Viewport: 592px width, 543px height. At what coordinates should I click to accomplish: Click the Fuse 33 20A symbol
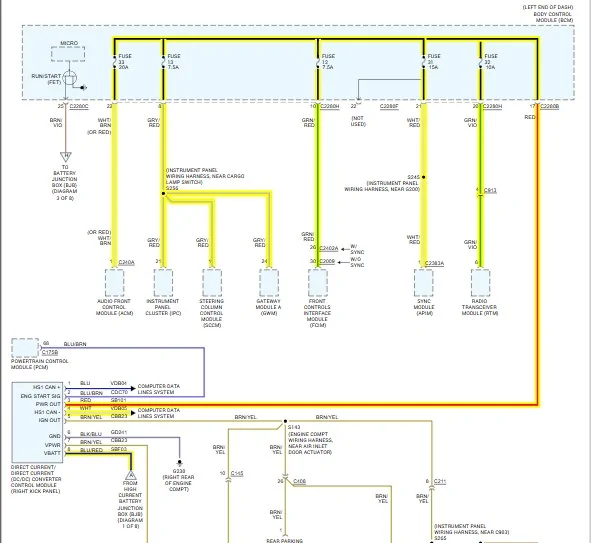tap(114, 62)
